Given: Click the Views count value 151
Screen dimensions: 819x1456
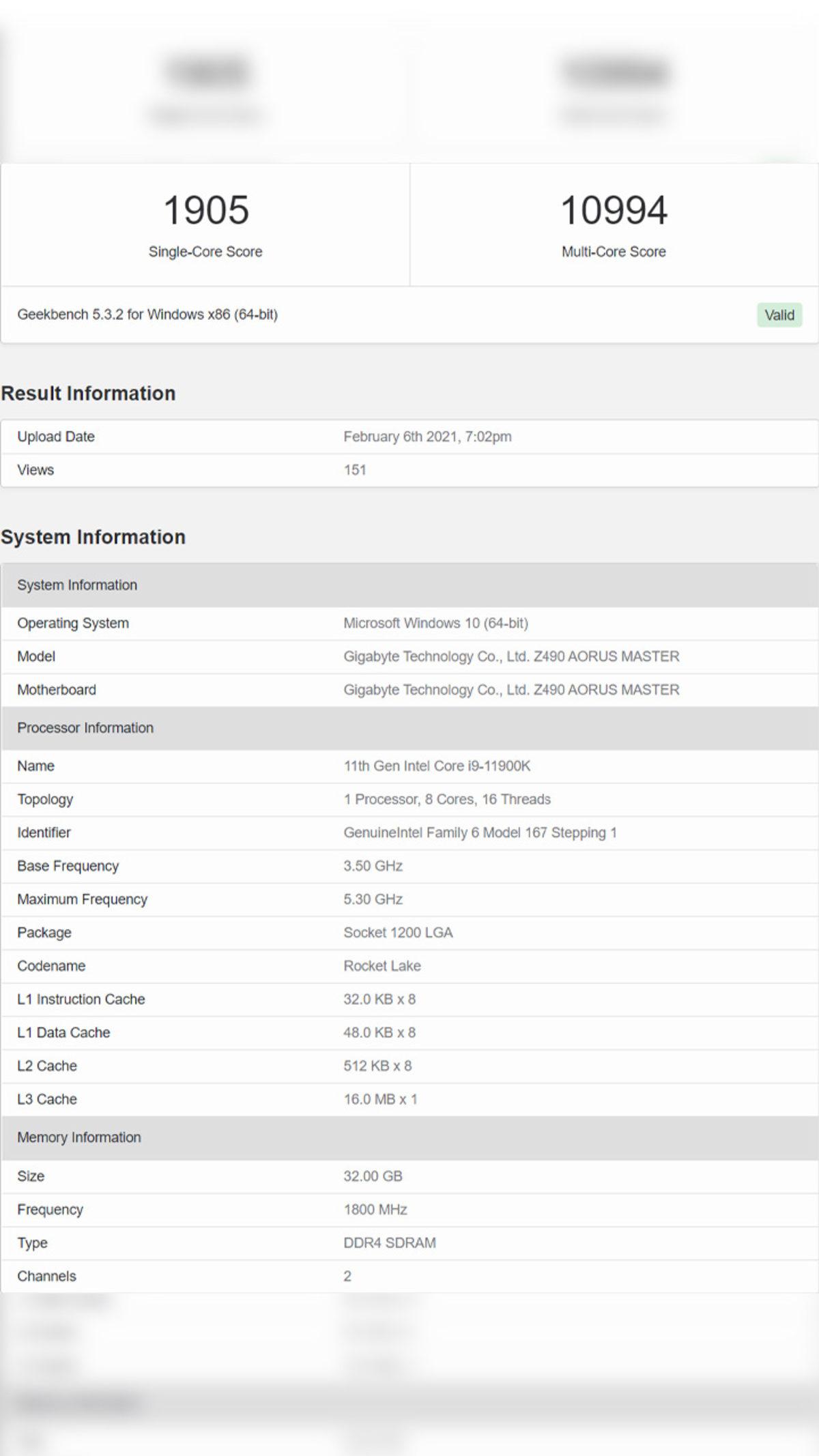Looking at the screenshot, I should point(355,470).
